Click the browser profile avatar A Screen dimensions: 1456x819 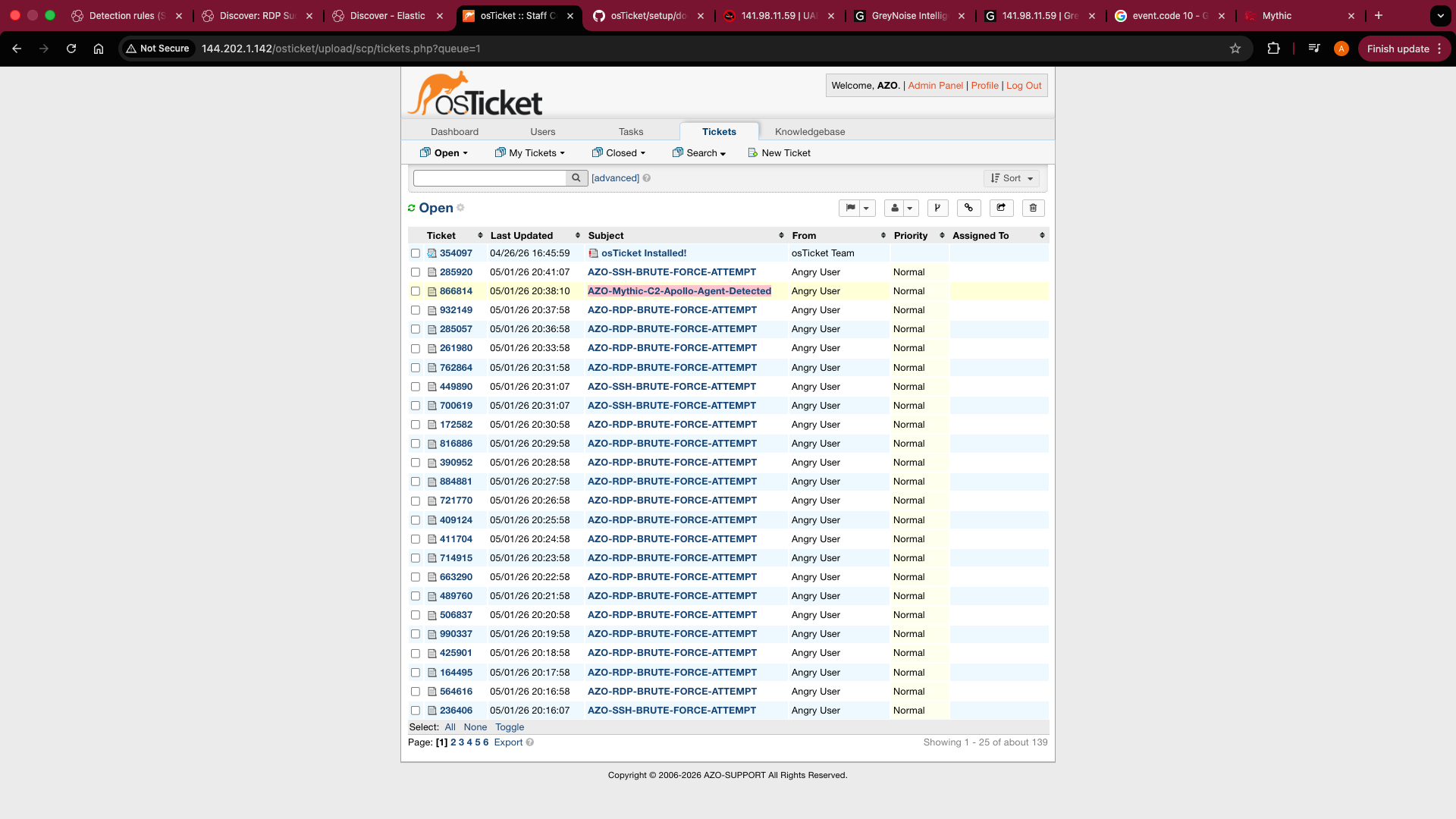[x=1341, y=49]
